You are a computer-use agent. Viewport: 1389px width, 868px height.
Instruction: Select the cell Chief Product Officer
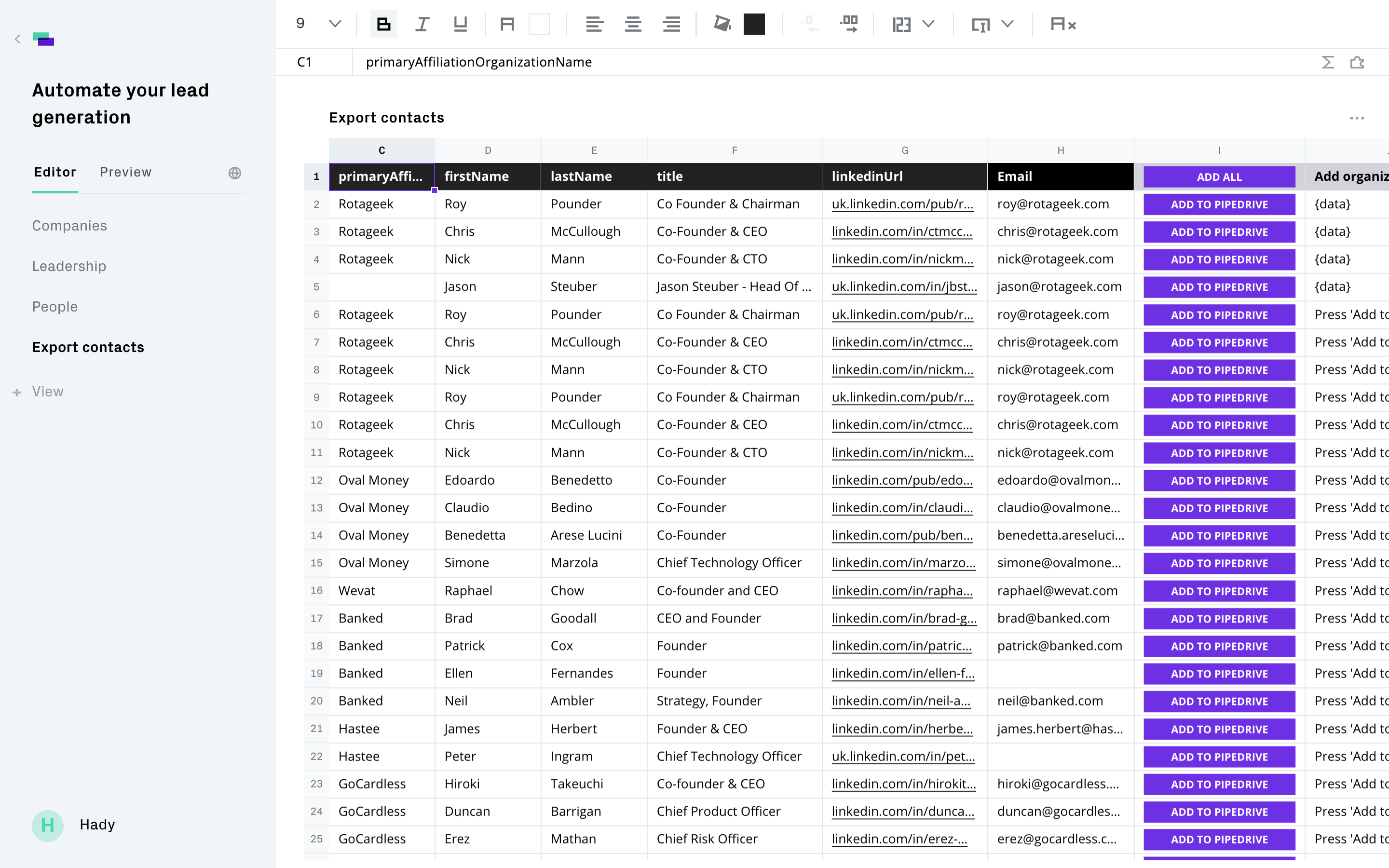(x=734, y=811)
